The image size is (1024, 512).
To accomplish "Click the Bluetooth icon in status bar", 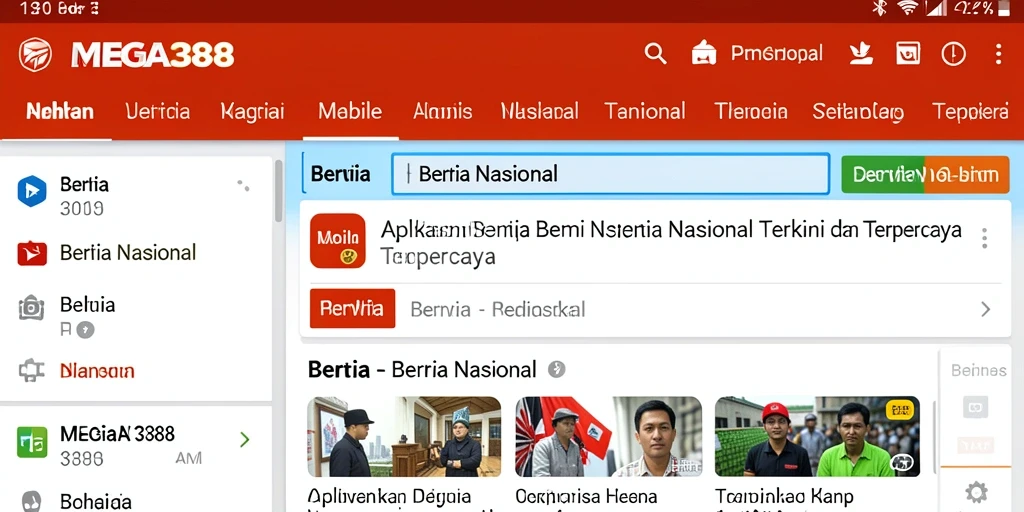I will pos(880,8).
